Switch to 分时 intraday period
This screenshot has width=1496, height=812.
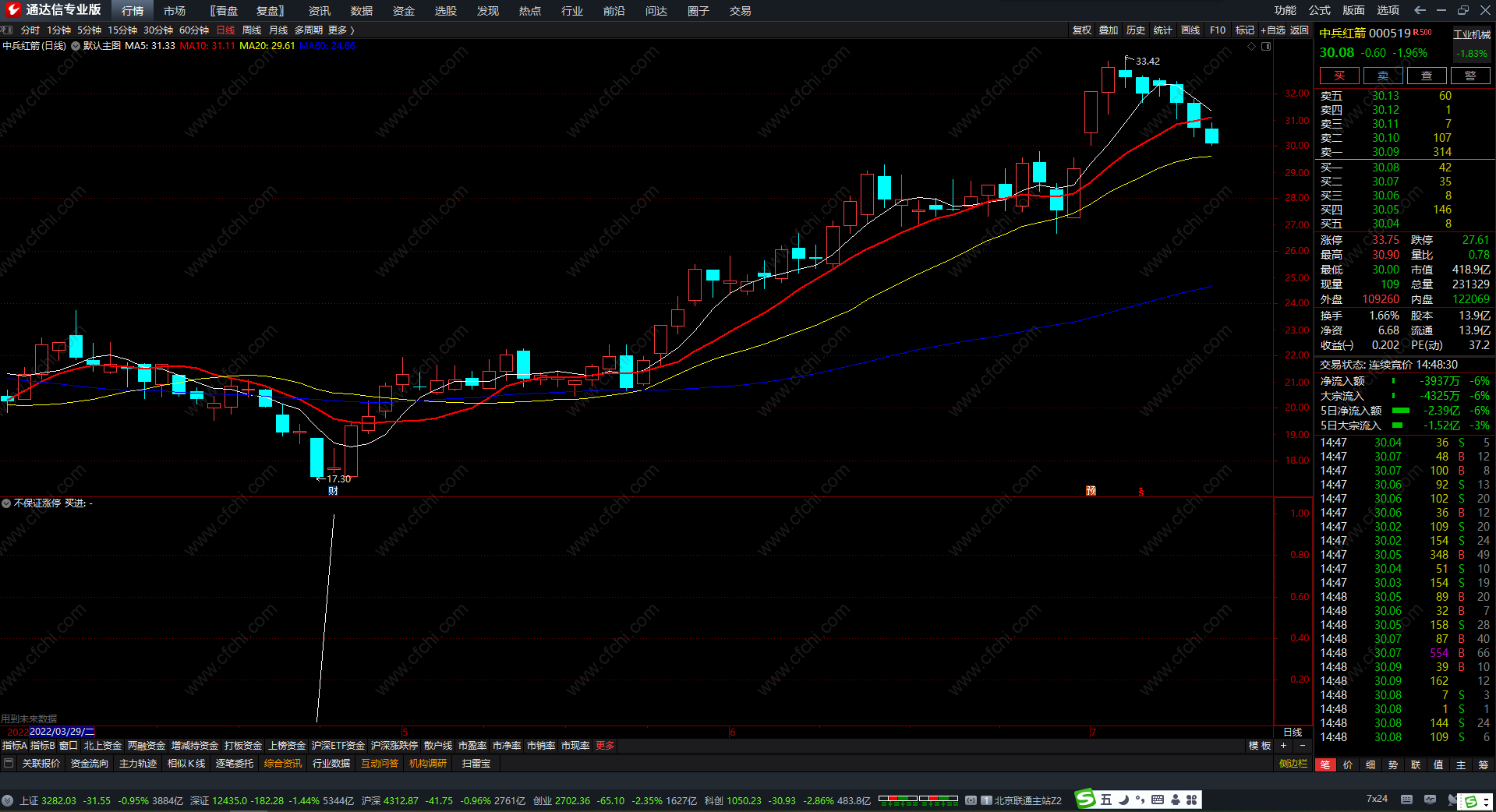coord(30,30)
